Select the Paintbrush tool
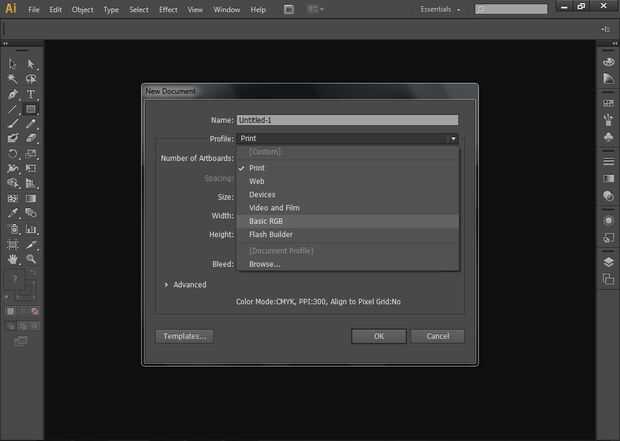Screen dimensions: 620x441 (x=12, y=123)
